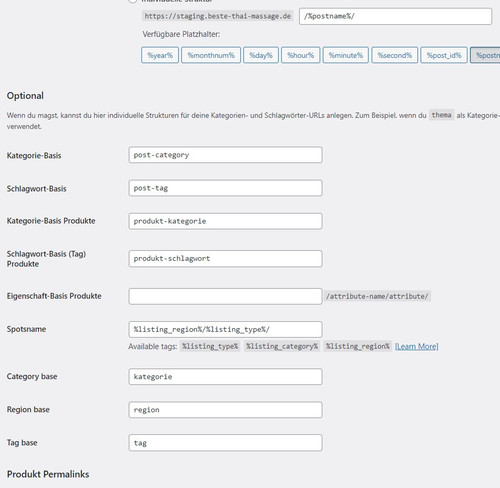Click the permalink structure /%postname%/ field
This screenshot has width=500, height=488.
[395, 16]
